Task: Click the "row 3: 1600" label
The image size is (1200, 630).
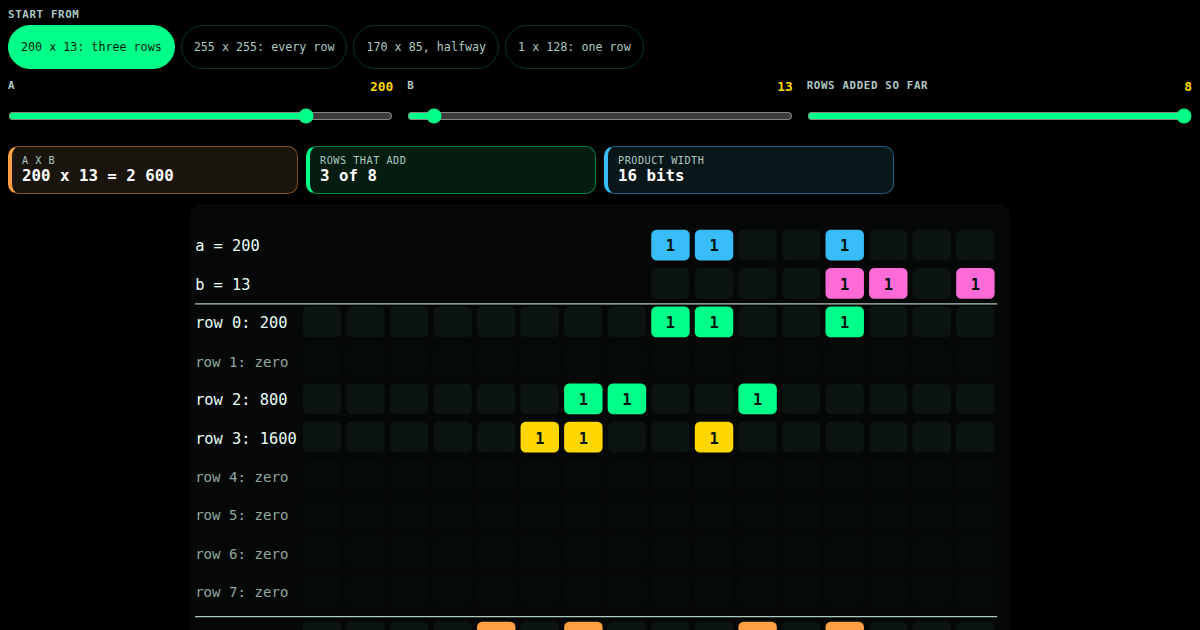Action: tap(246, 438)
